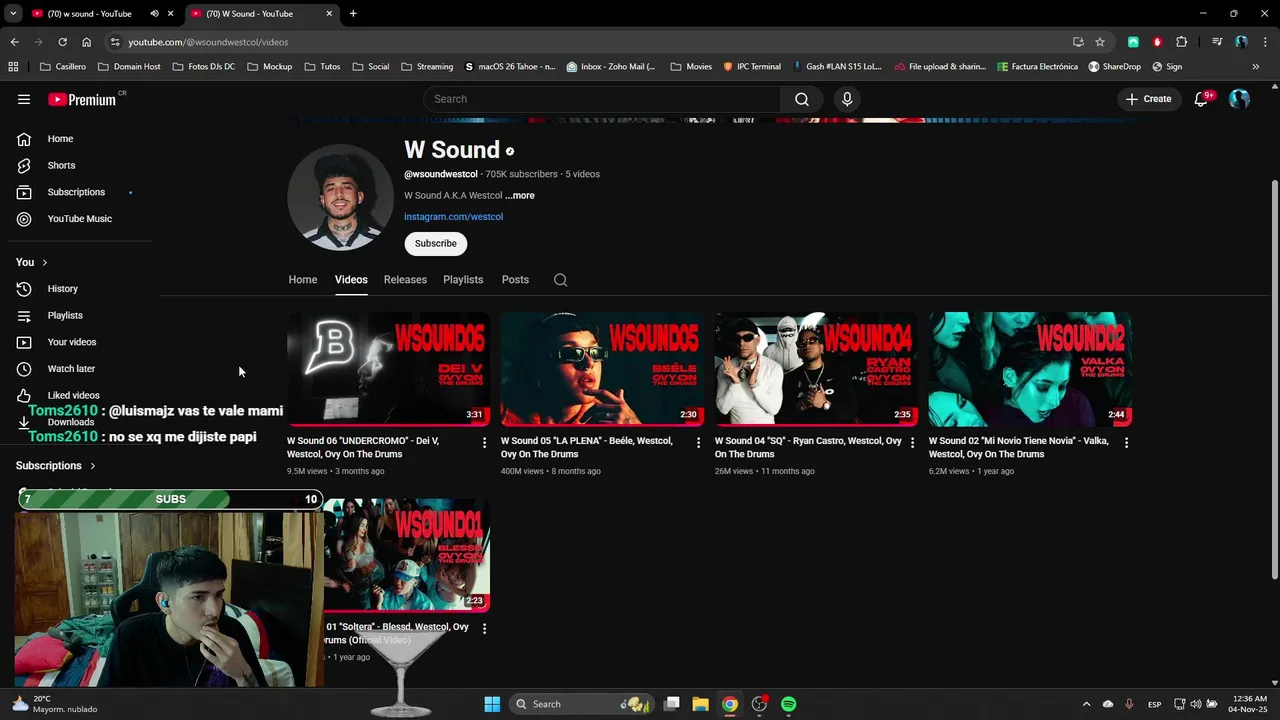1280x720 pixels.
Task: Click the Windows Start button
Action: (492, 704)
